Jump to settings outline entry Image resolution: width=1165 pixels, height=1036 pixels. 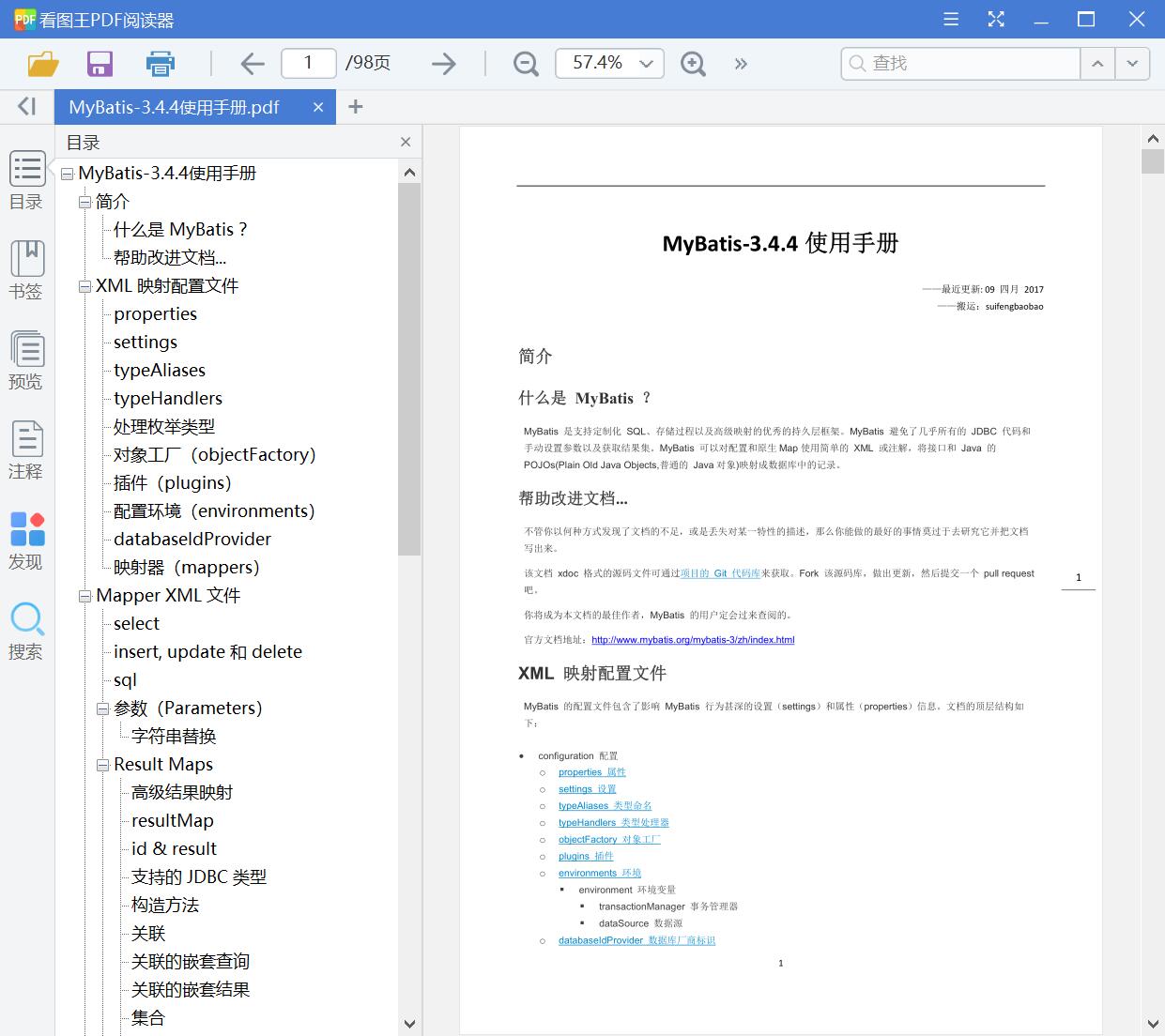146,343
